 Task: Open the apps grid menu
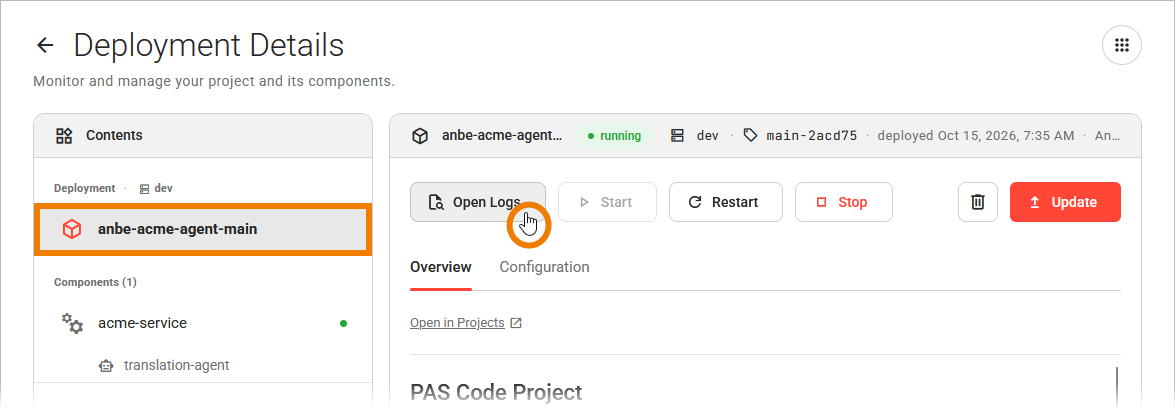tap(1122, 46)
